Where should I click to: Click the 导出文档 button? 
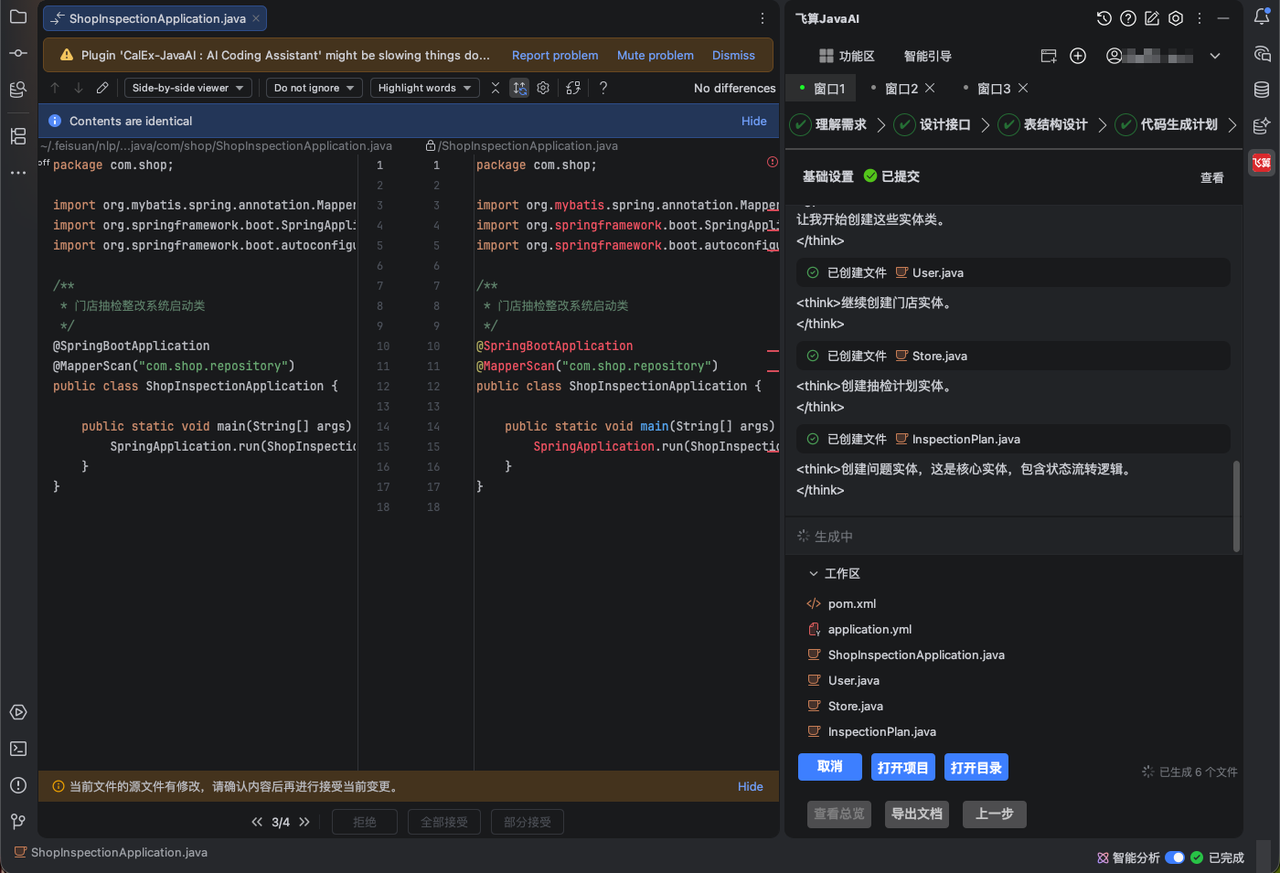pyautogui.click(x=917, y=814)
